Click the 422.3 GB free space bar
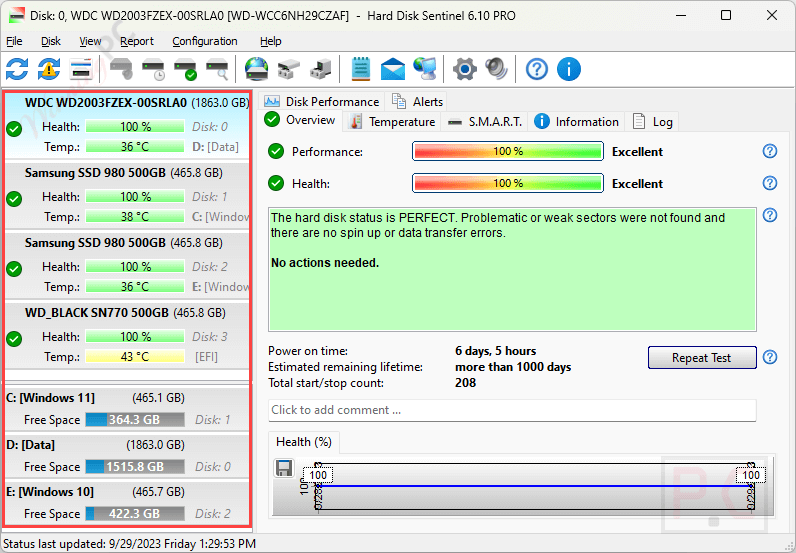796x553 pixels. tap(135, 514)
